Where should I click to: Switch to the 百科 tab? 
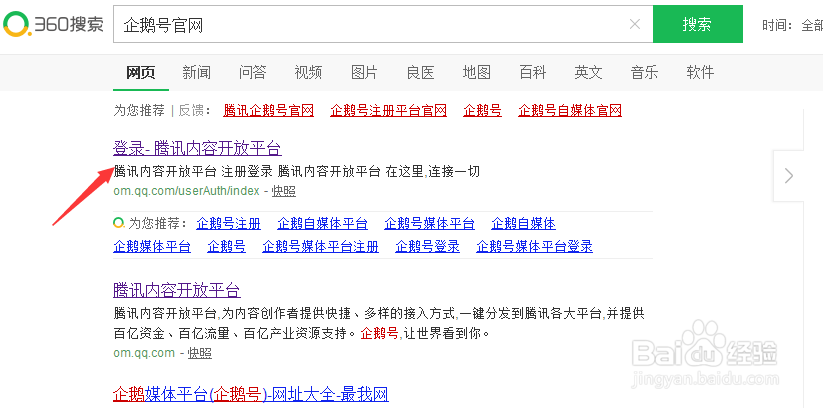pos(533,72)
